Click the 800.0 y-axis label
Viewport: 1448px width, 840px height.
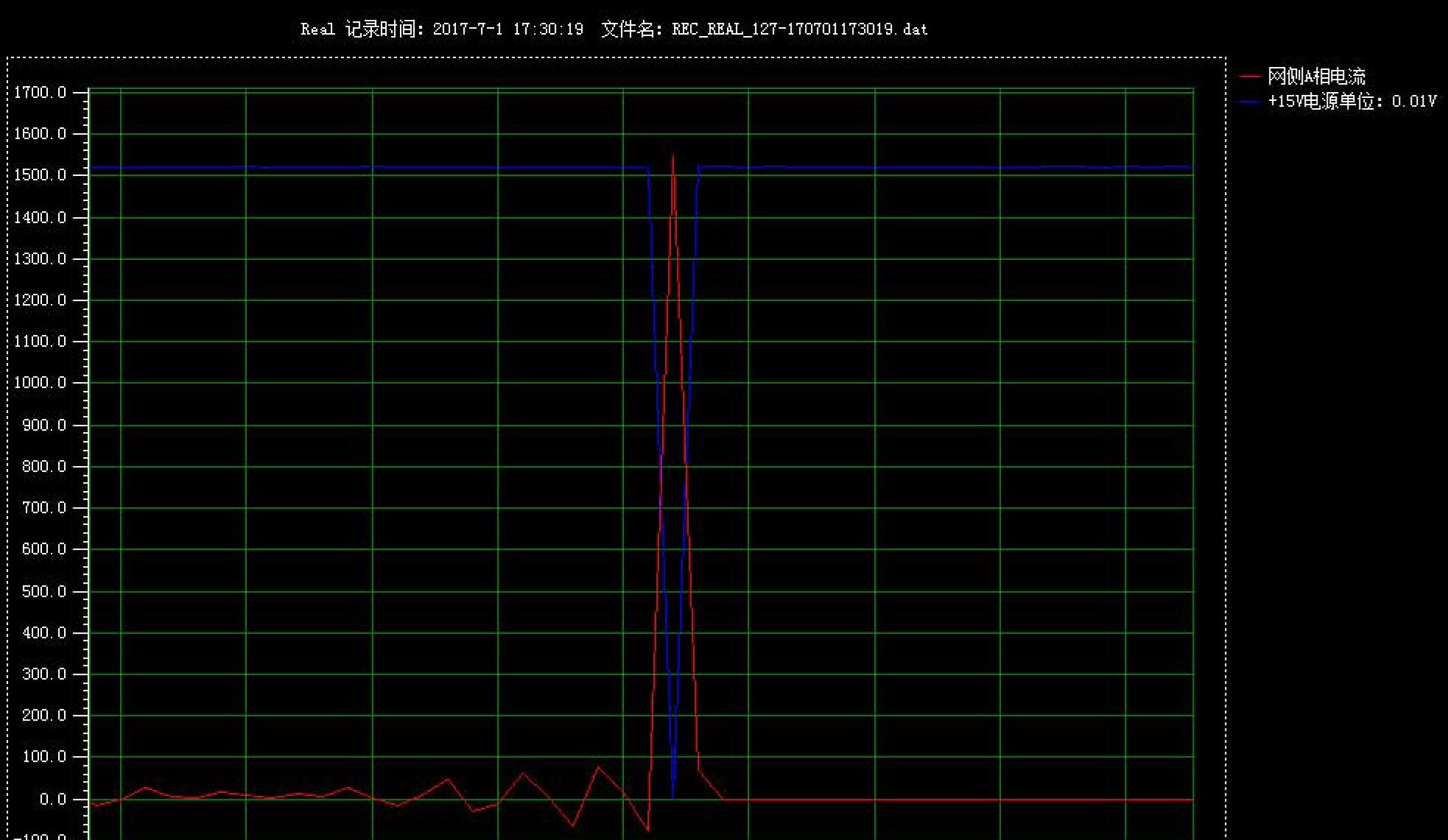tap(44, 467)
